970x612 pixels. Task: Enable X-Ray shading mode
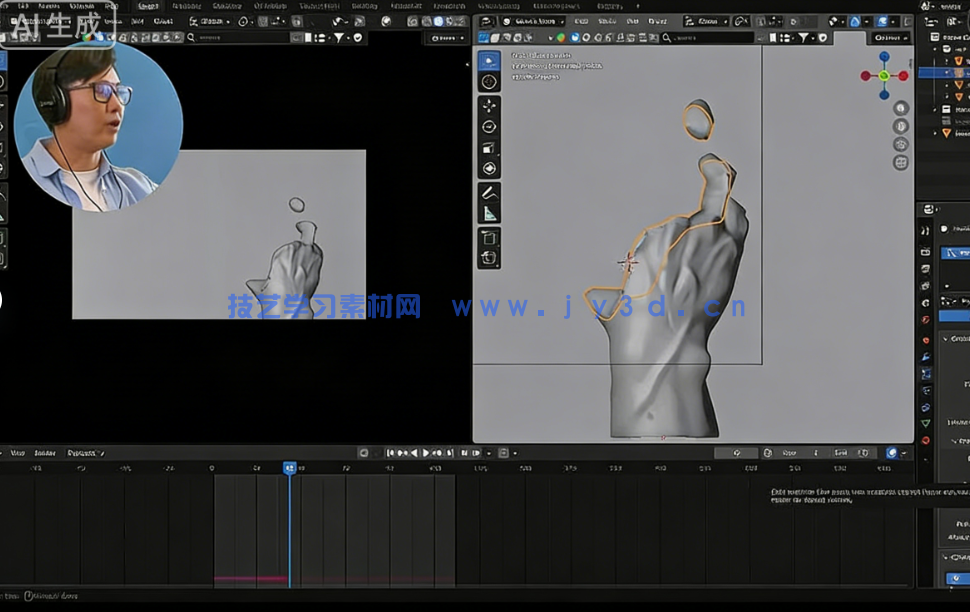tap(883, 19)
